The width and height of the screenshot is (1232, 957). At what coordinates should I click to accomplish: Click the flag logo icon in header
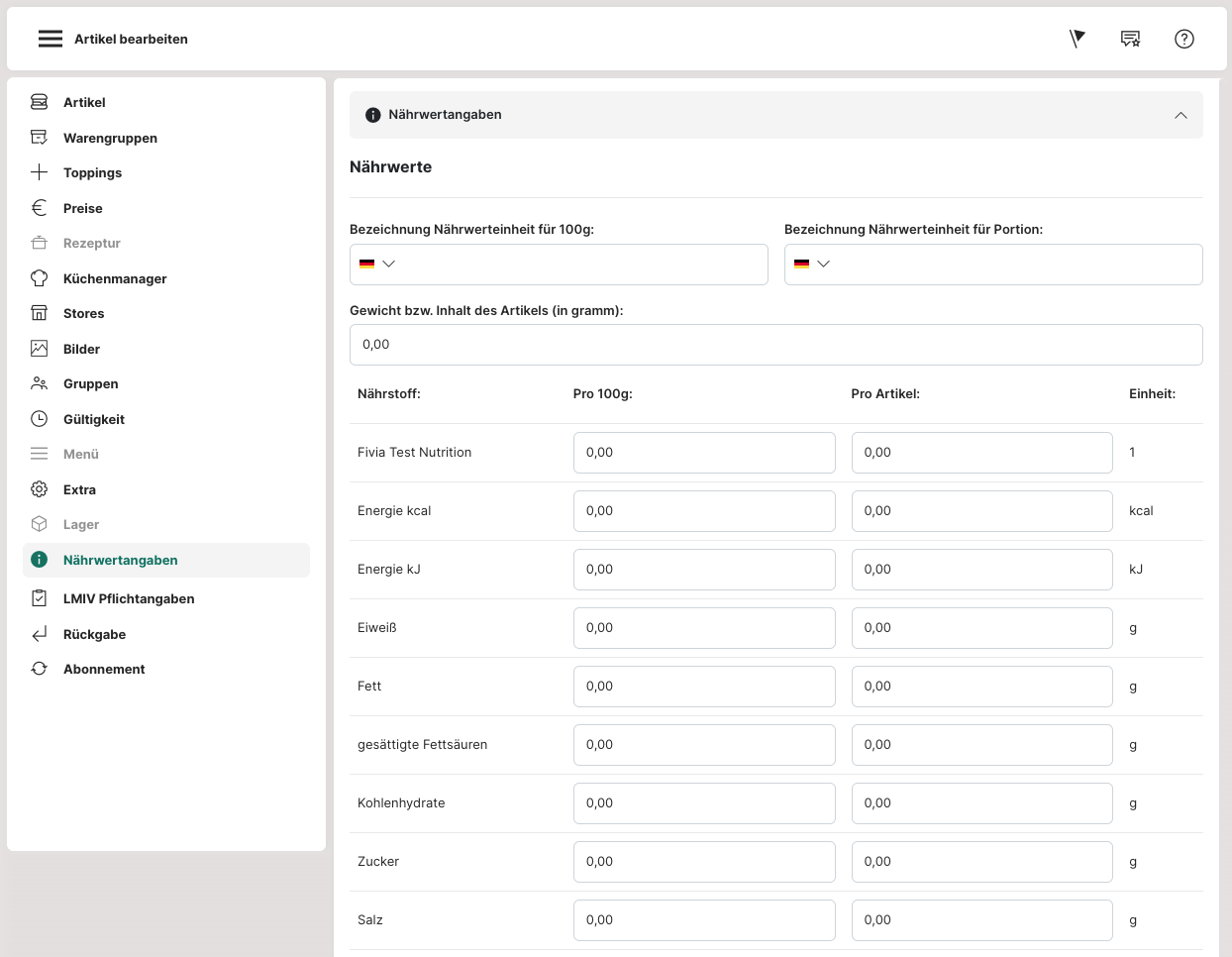(x=1078, y=39)
